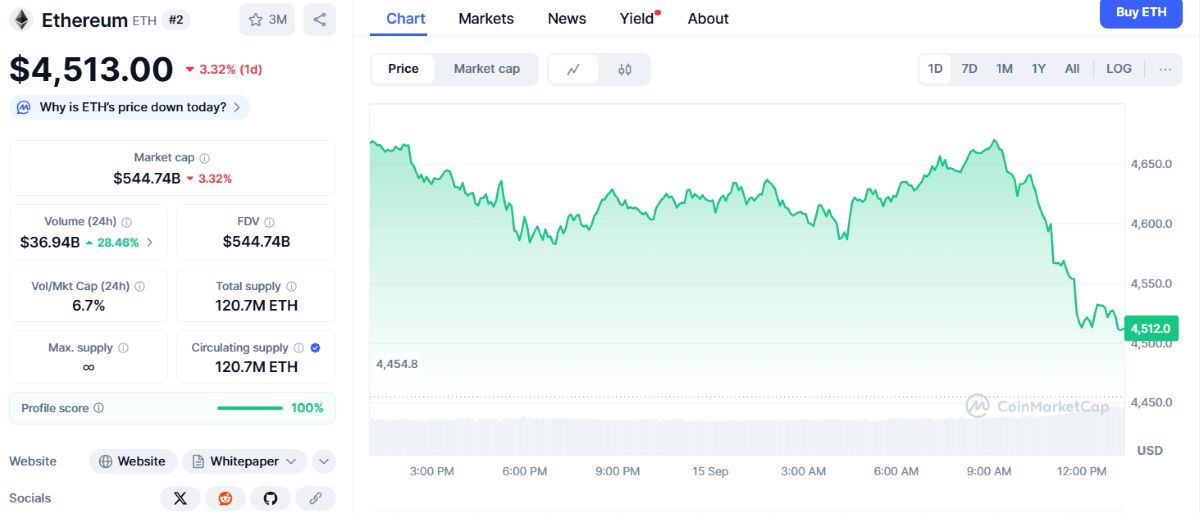1200x514 pixels.
Task: Select the Price chart toggle
Action: tap(403, 69)
